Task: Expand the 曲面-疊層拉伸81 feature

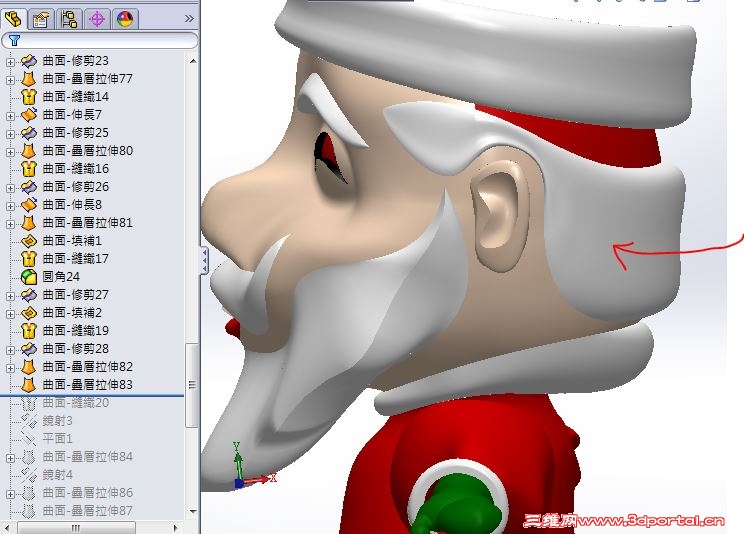Action: tap(10, 224)
